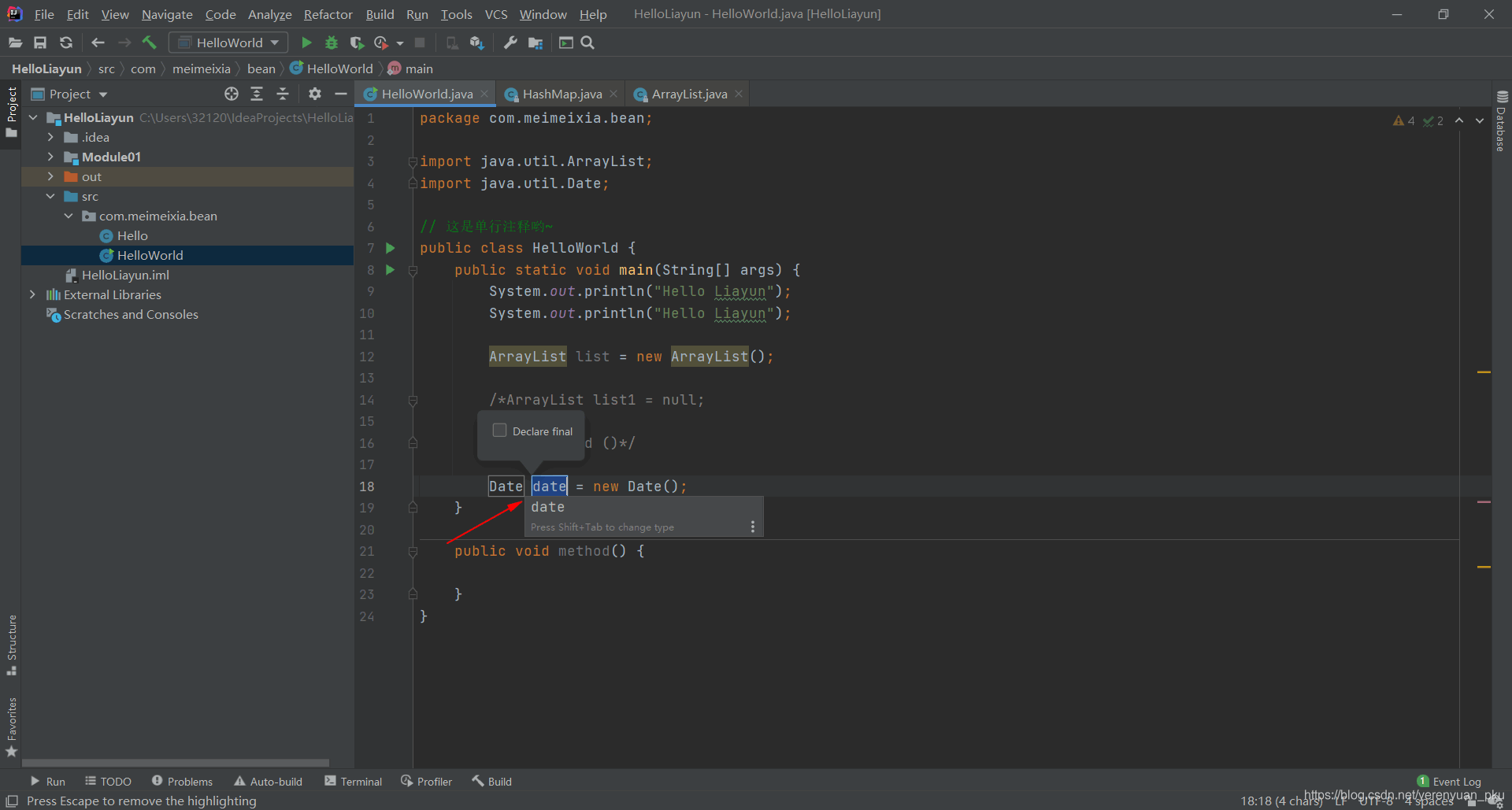Click cursor position 18:18 in status bar

click(1280, 801)
